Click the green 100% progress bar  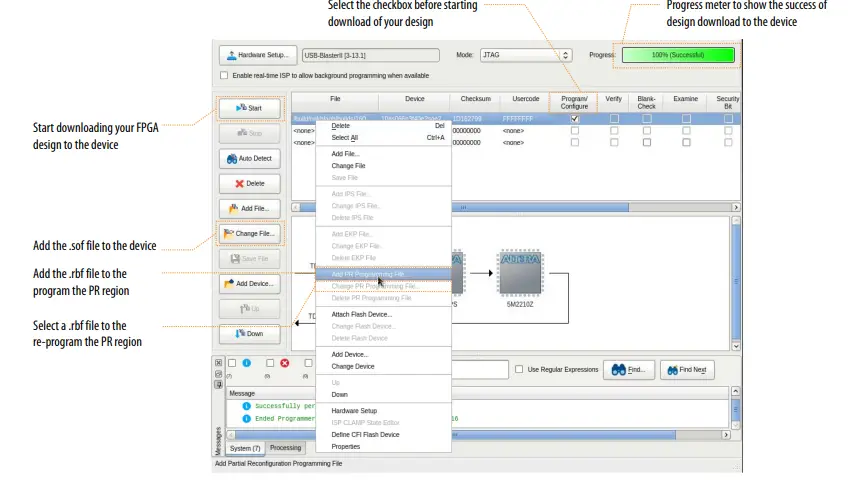tap(677, 54)
